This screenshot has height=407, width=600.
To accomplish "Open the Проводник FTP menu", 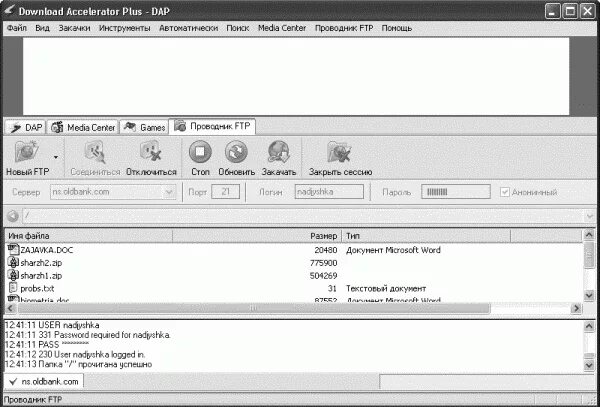I will click(x=344, y=28).
